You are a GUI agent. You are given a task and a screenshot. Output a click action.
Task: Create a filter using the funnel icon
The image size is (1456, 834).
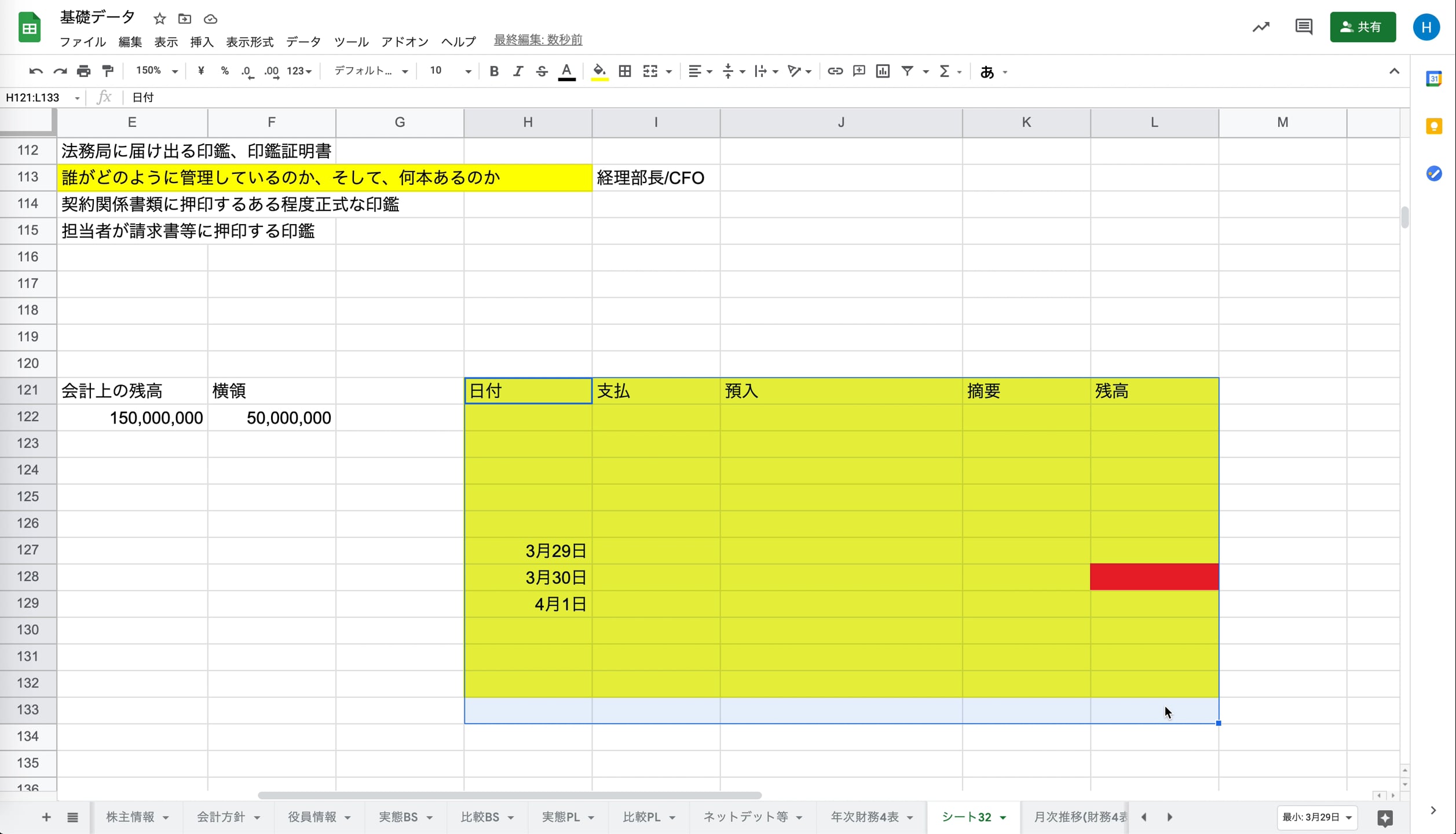(x=907, y=71)
